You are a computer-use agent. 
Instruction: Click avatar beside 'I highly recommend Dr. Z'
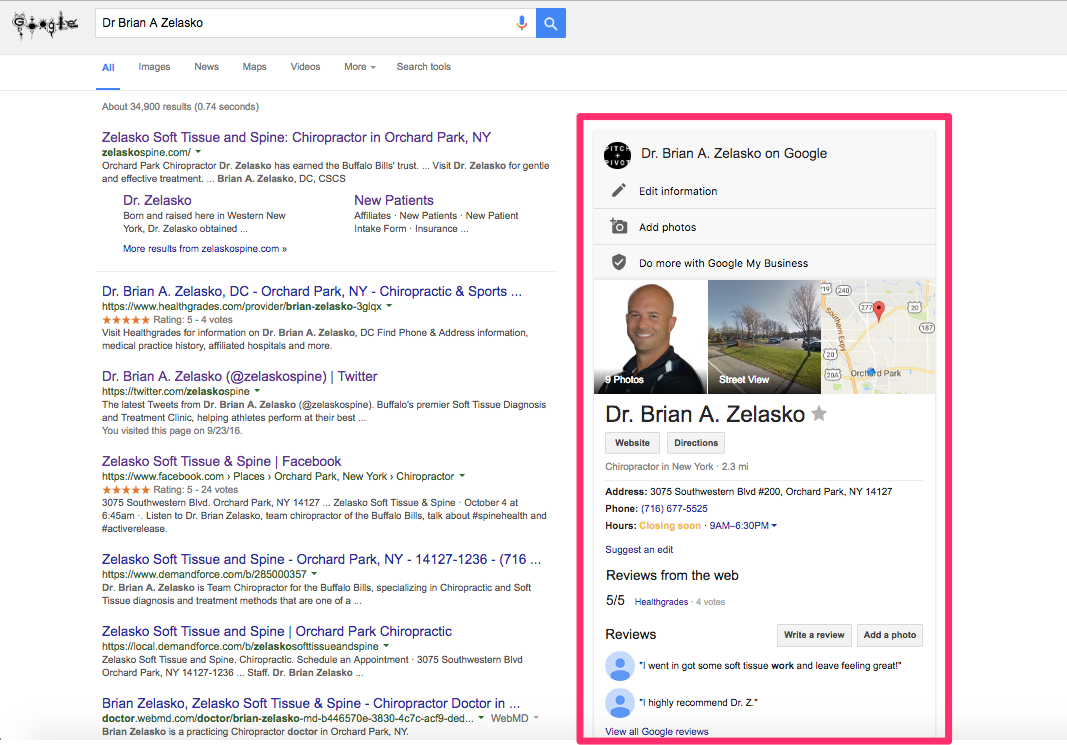pyautogui.click(x=620, y=703)
